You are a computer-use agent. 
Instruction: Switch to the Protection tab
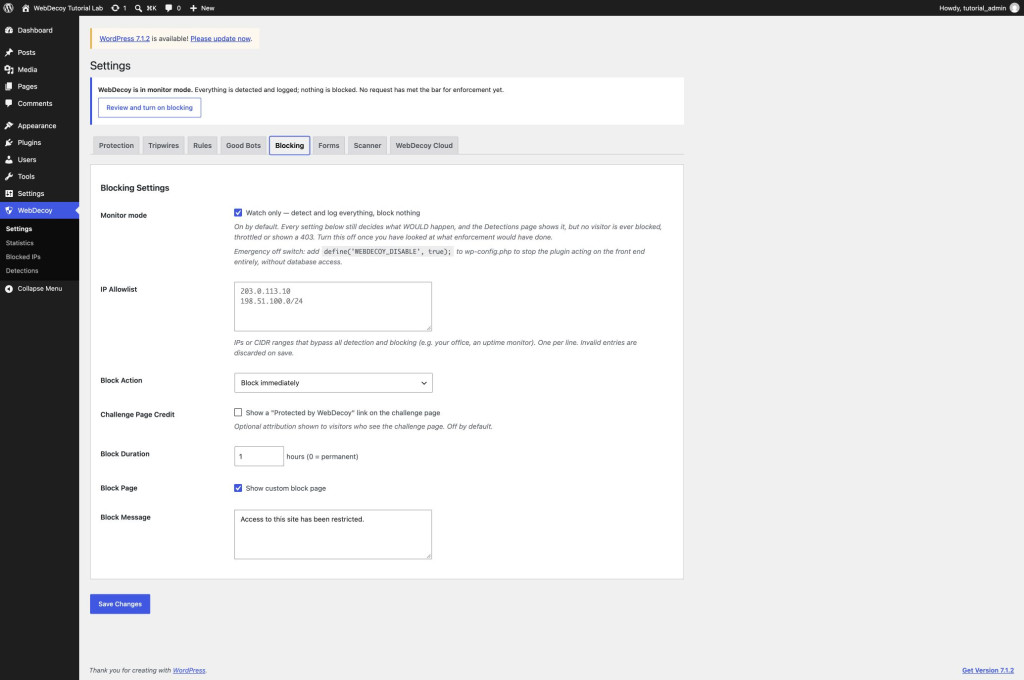click(116, 146)
